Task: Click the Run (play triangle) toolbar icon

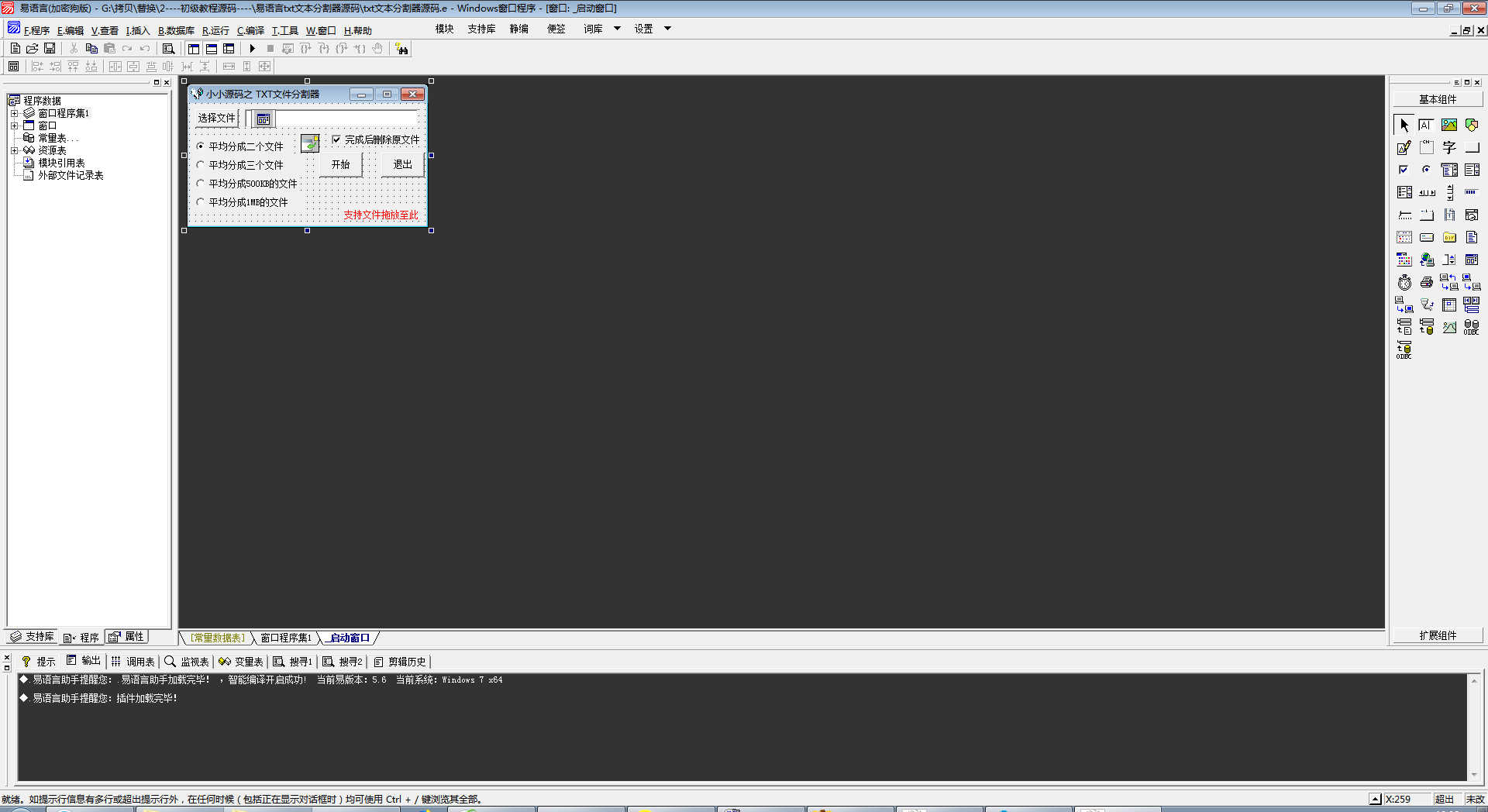Action: 252,48
